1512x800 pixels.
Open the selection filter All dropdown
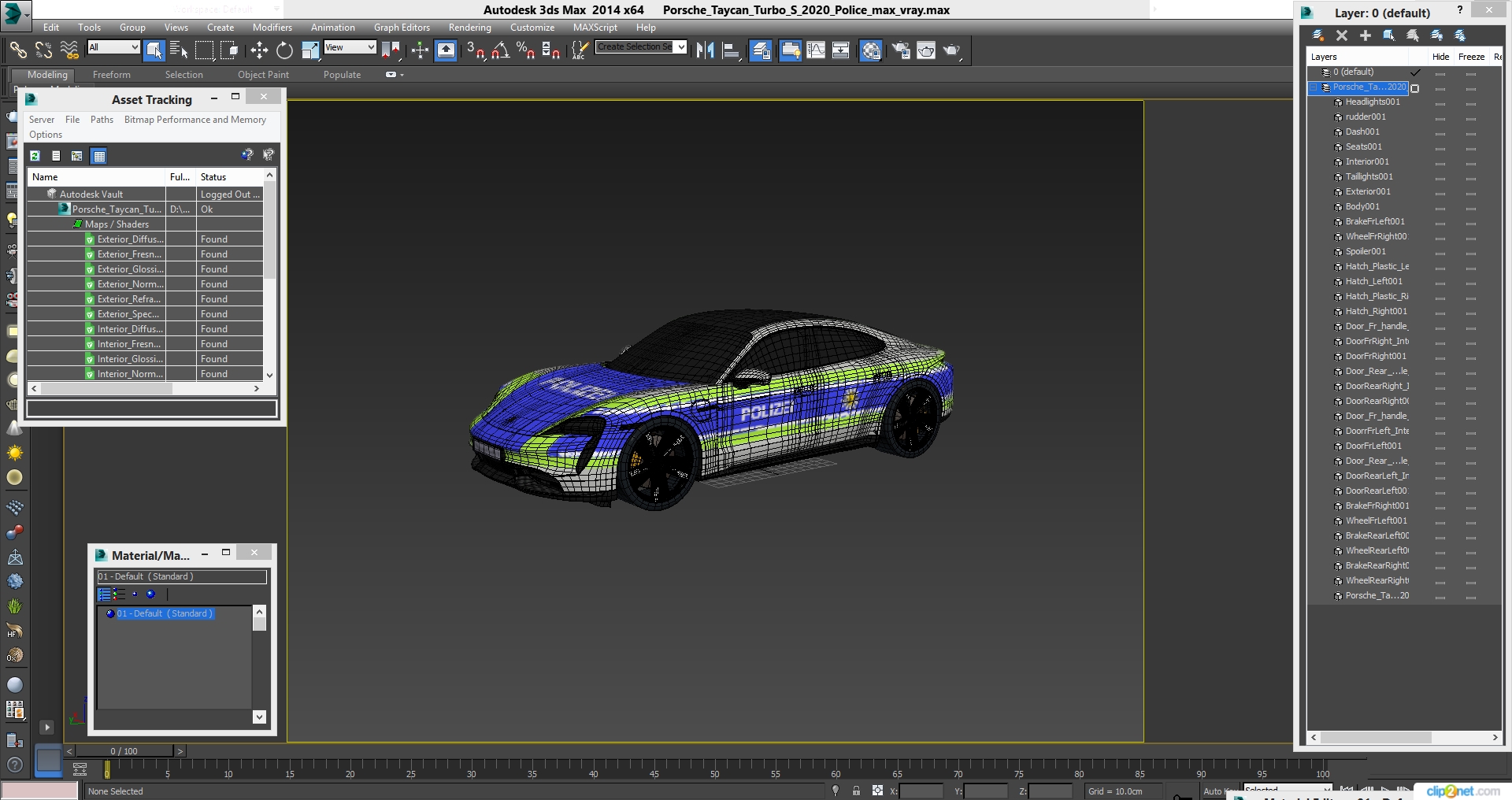point(113,47)
